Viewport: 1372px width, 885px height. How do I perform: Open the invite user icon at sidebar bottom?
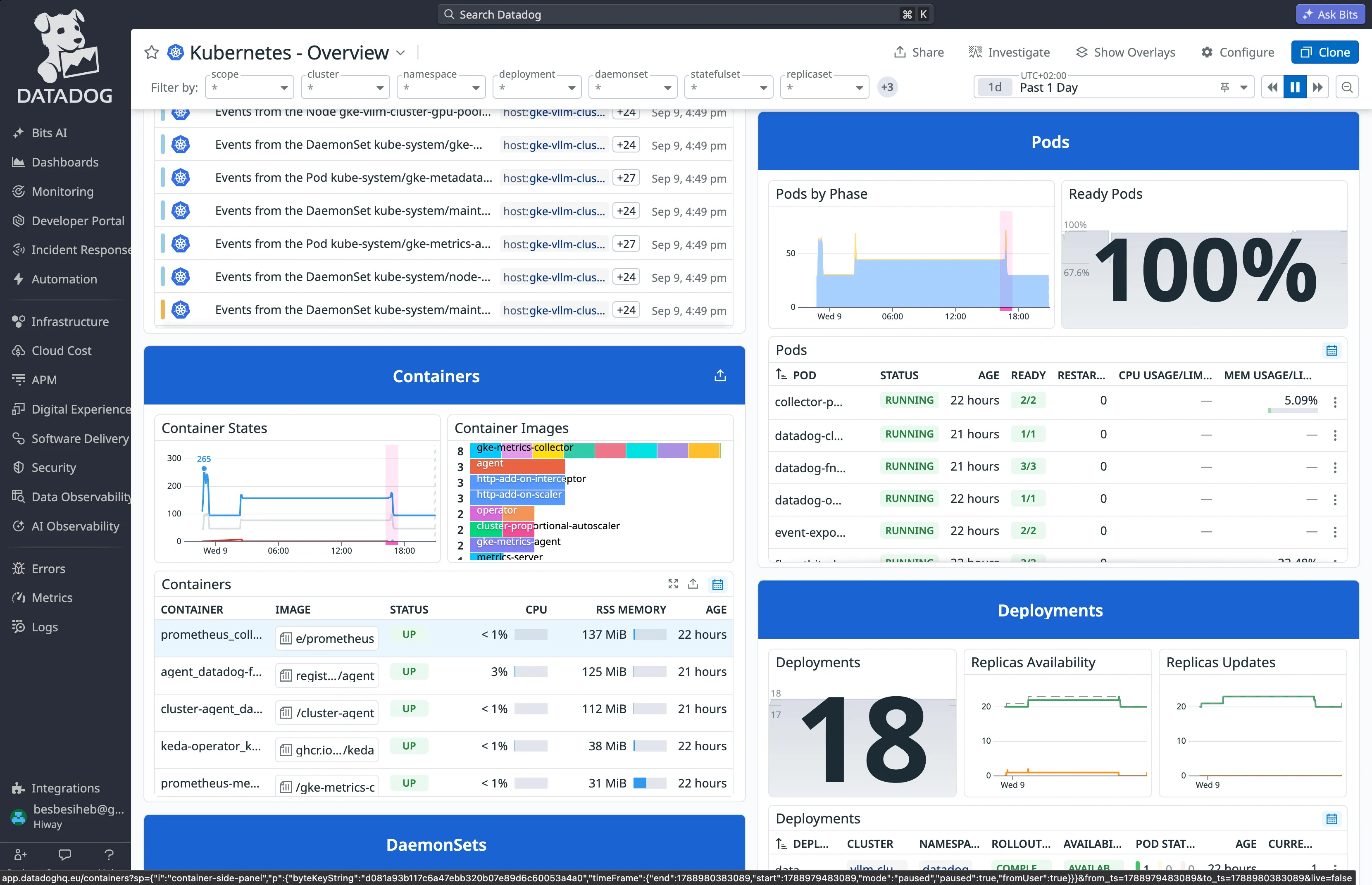pos(21,854)
